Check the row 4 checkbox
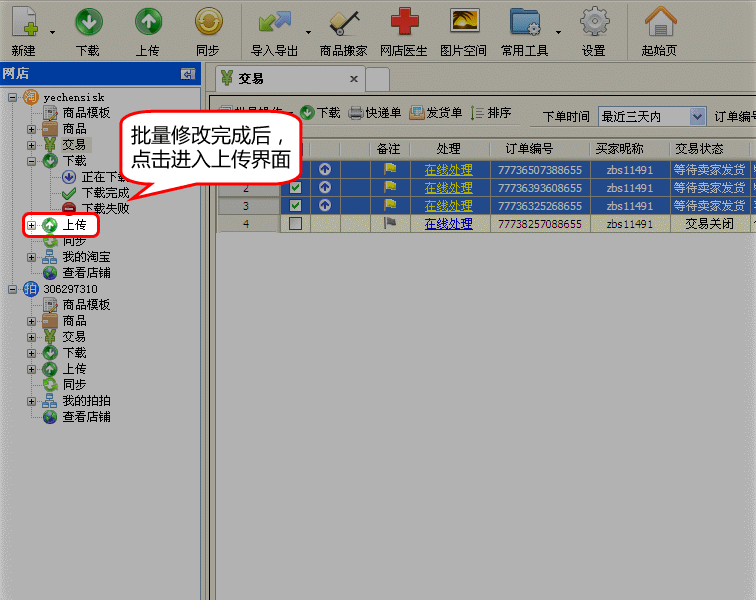This screenshot has width=756, height=600. pos(296,224)
